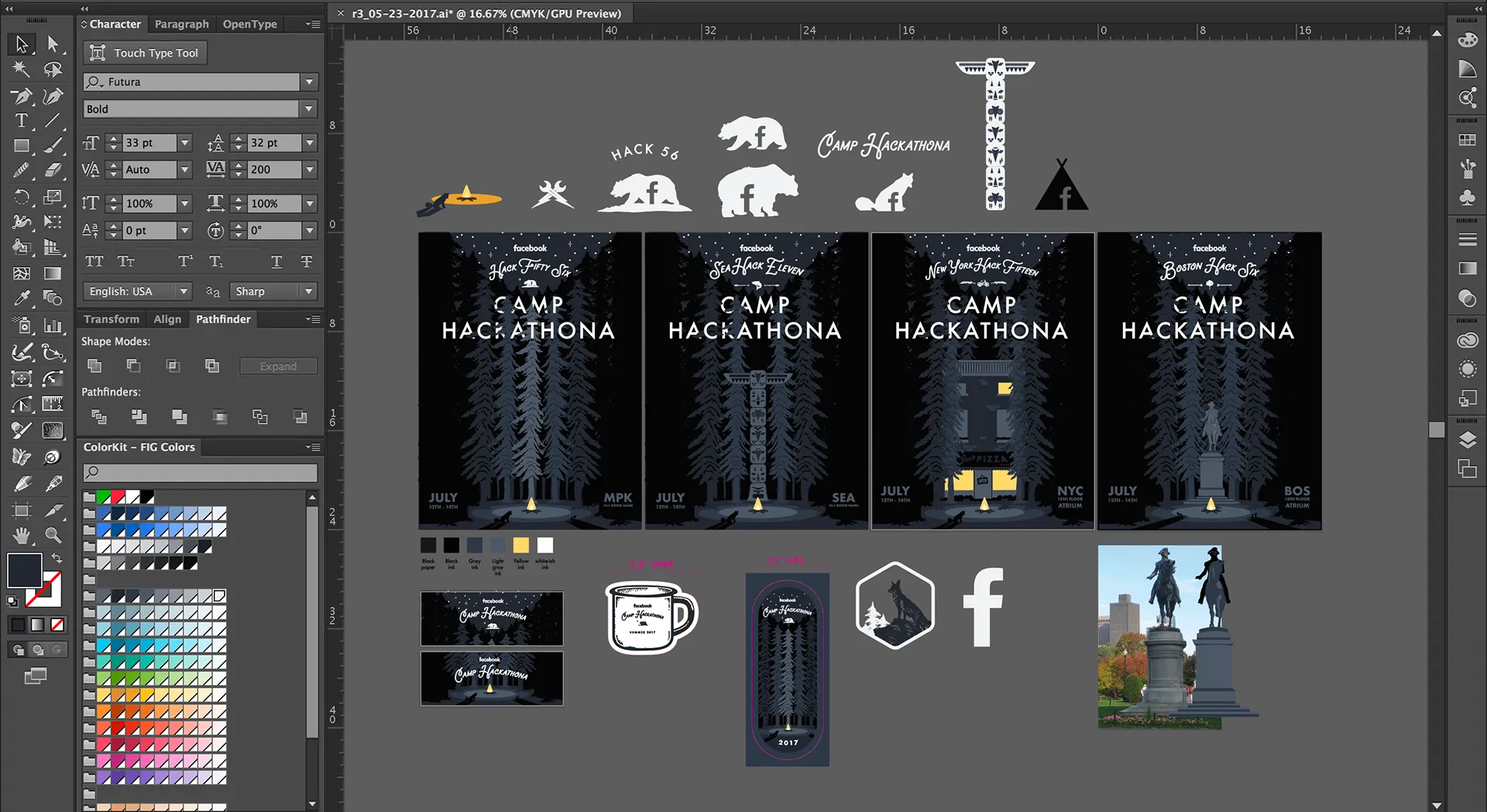Click the ColorKit - FIG Colors tab

[139, 447]
